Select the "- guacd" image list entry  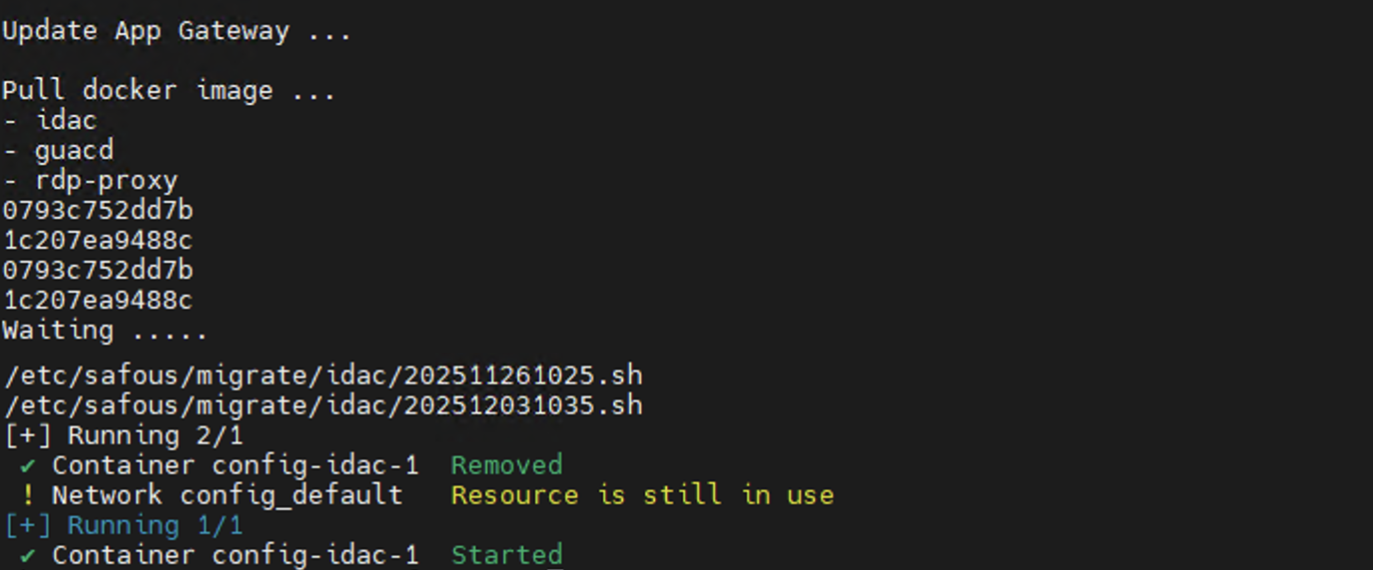pos(59,151)
